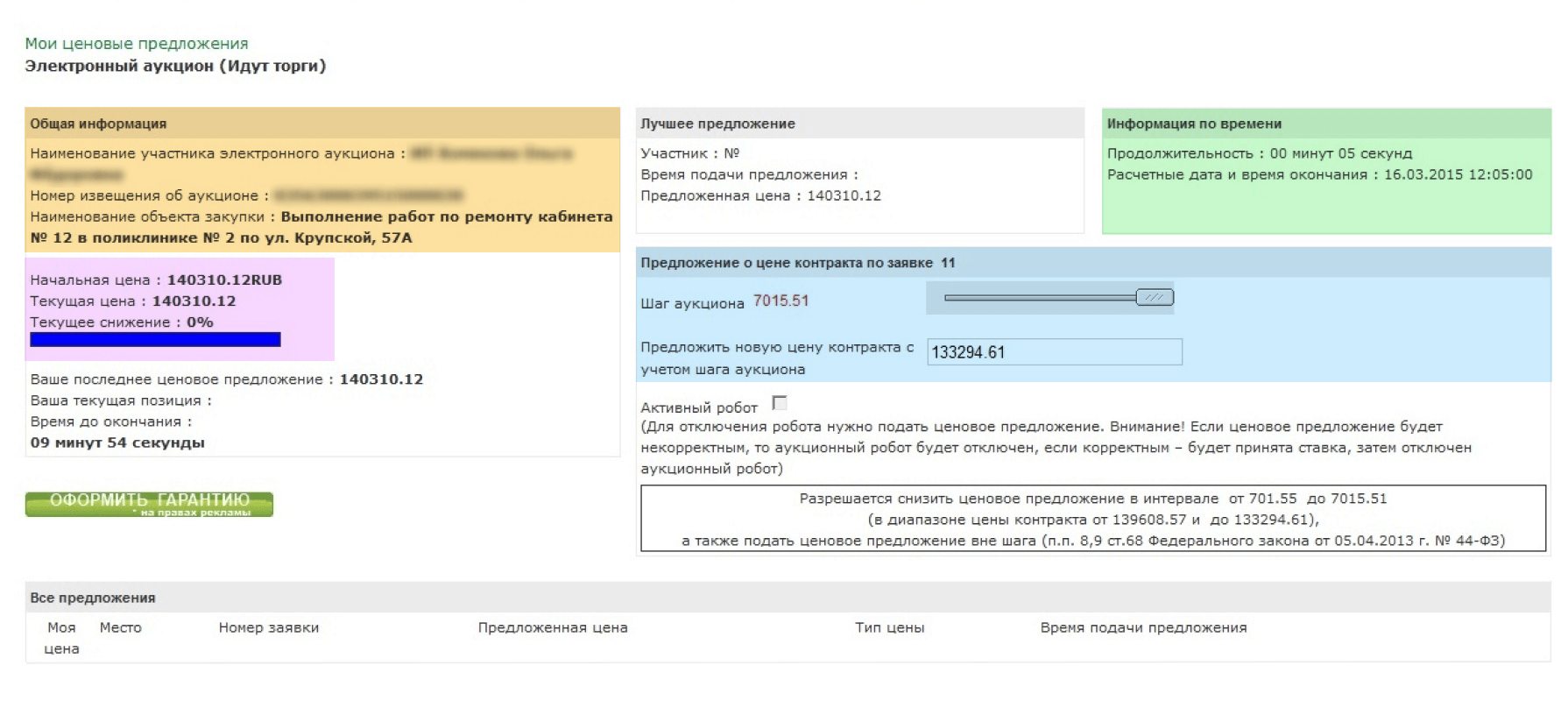Click the Место column header

point(120,627)
